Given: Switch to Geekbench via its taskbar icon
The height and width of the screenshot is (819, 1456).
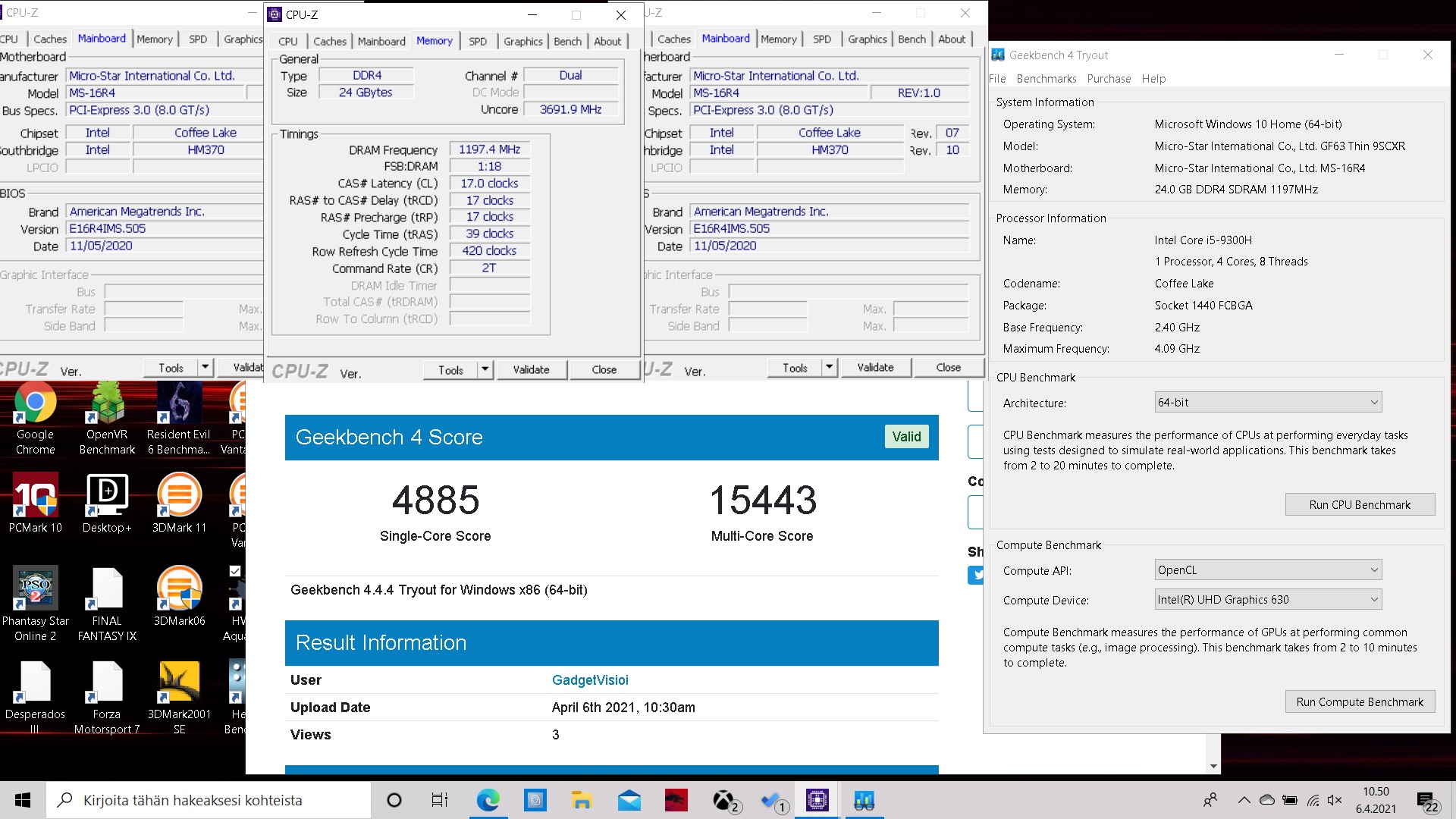Looking at the screenshot, I should click(x=864, y=800).
